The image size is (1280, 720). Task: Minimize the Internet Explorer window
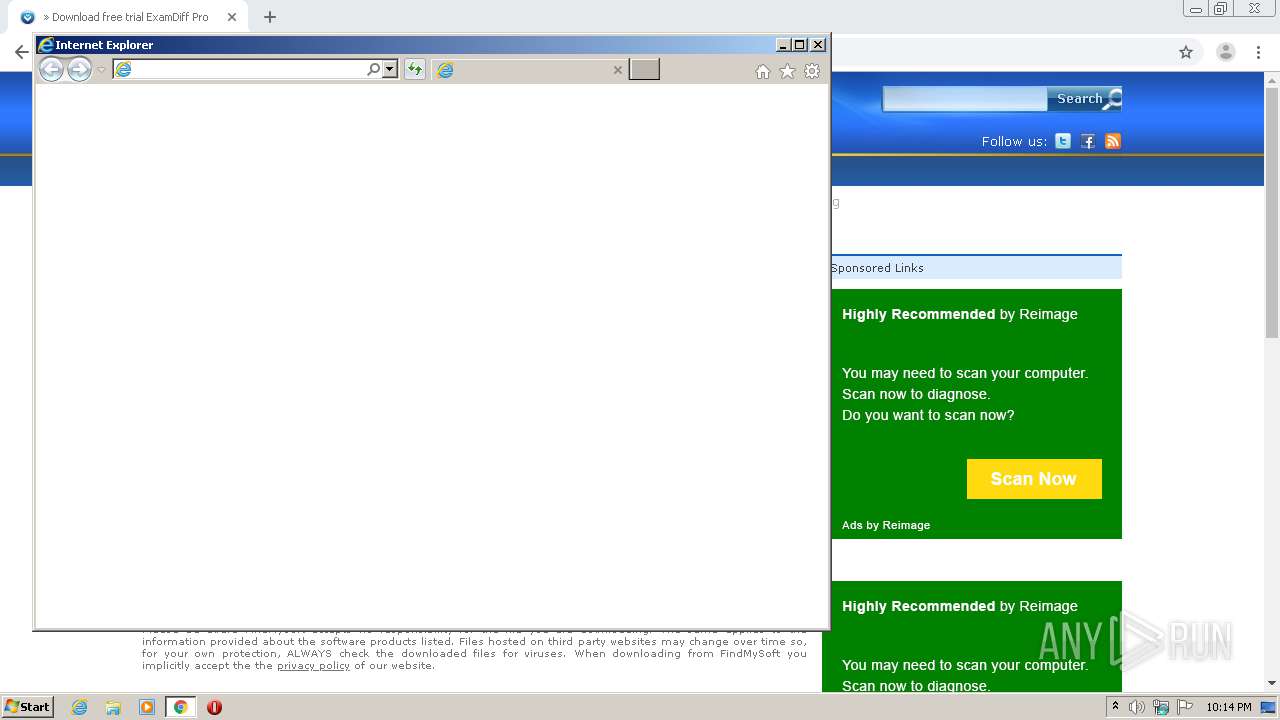(783, 45)
